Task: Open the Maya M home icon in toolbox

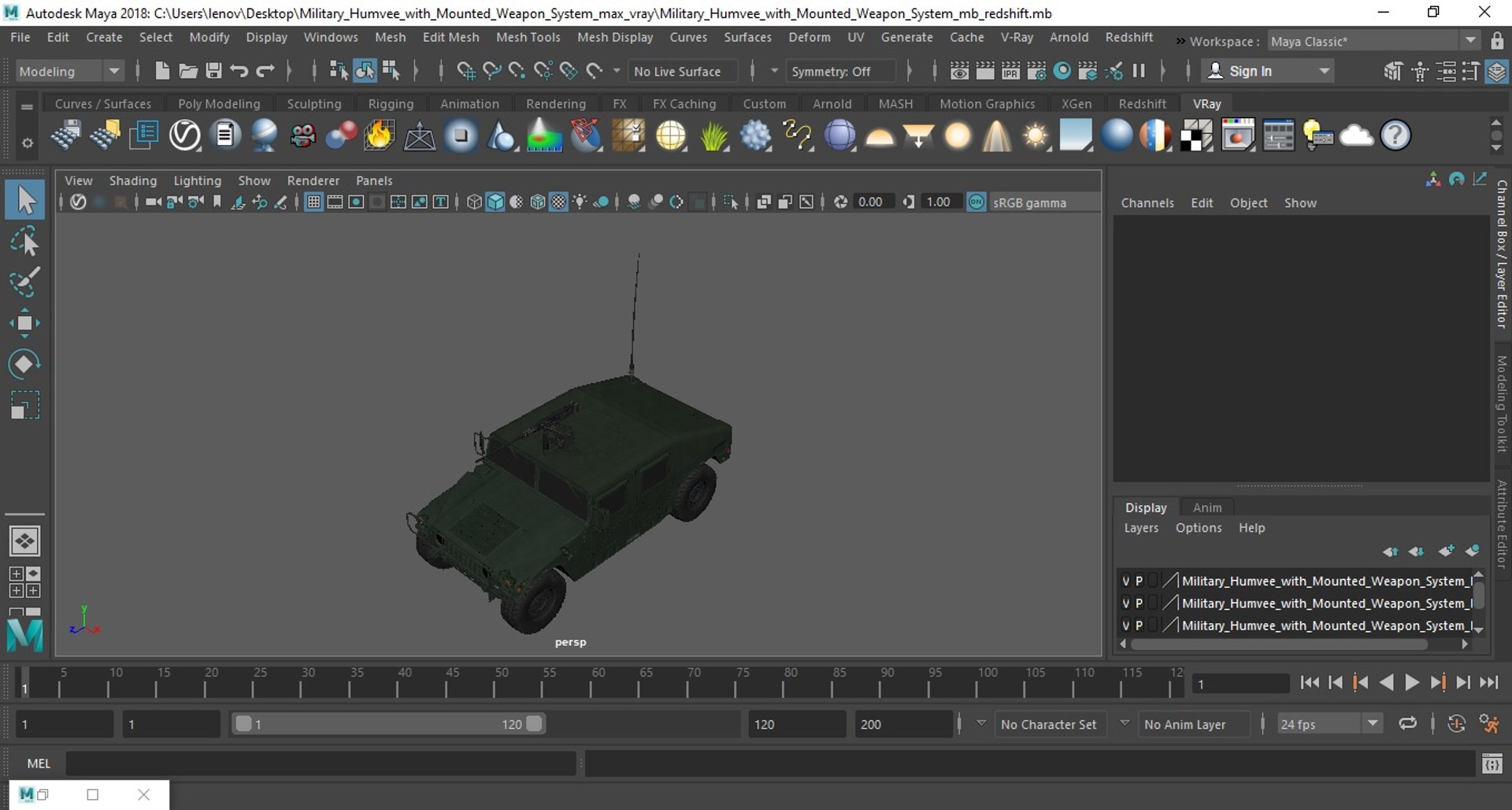Action: point(25,635)
